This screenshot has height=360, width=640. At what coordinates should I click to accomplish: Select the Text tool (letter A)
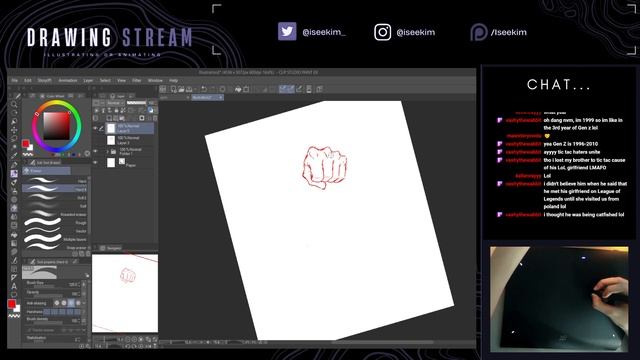click(14, 286)
